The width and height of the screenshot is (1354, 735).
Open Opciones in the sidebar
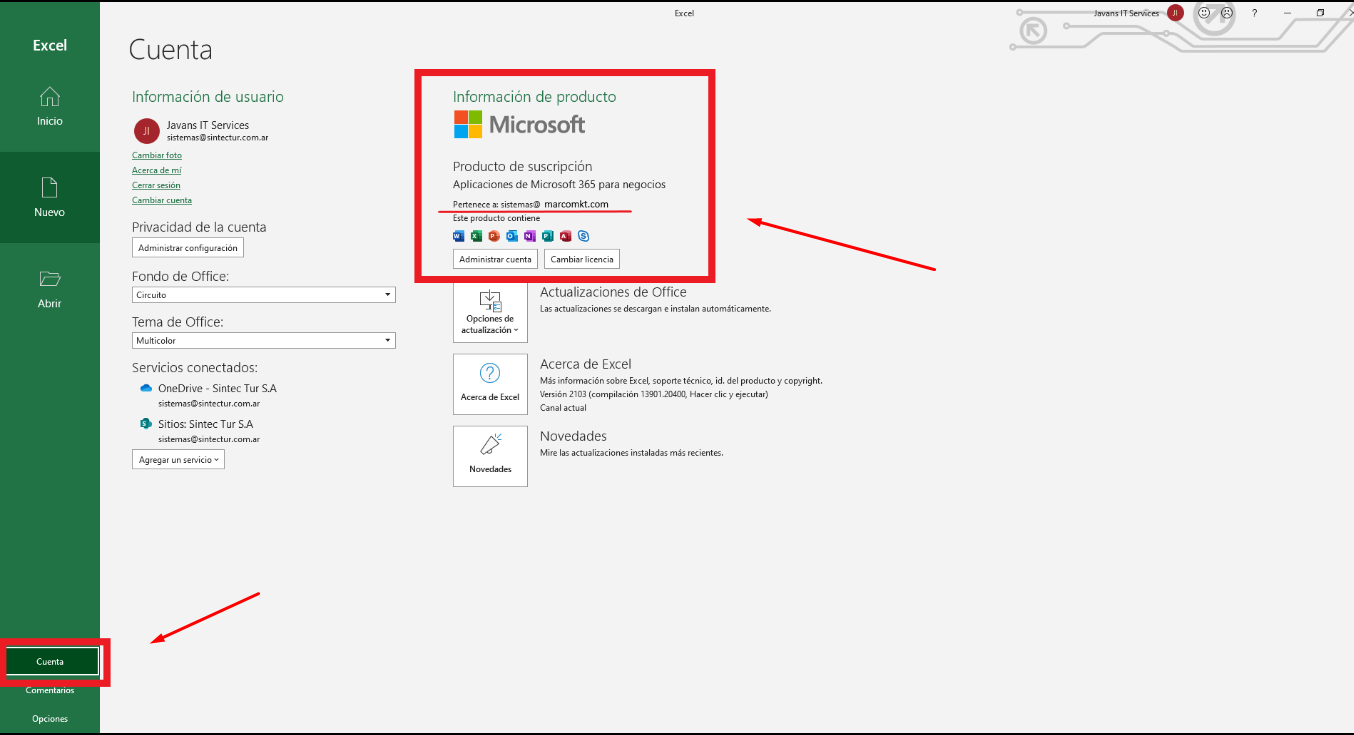click(50, 719)
